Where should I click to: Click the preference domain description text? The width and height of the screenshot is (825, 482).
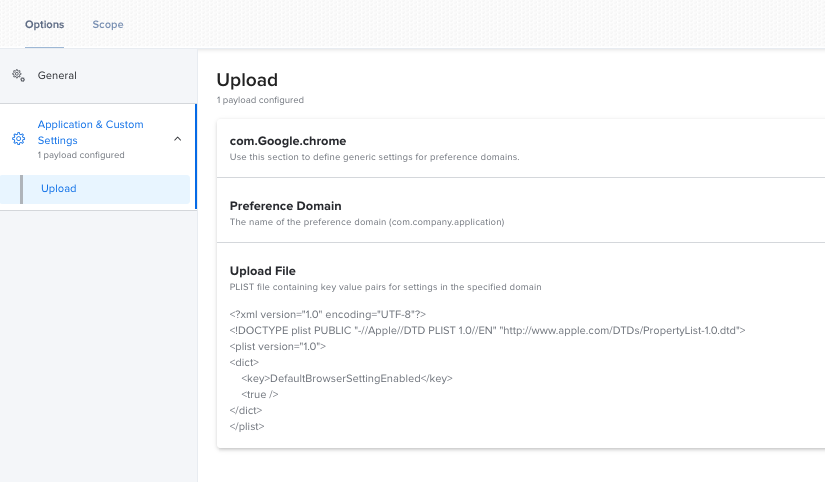click(367, 222)
